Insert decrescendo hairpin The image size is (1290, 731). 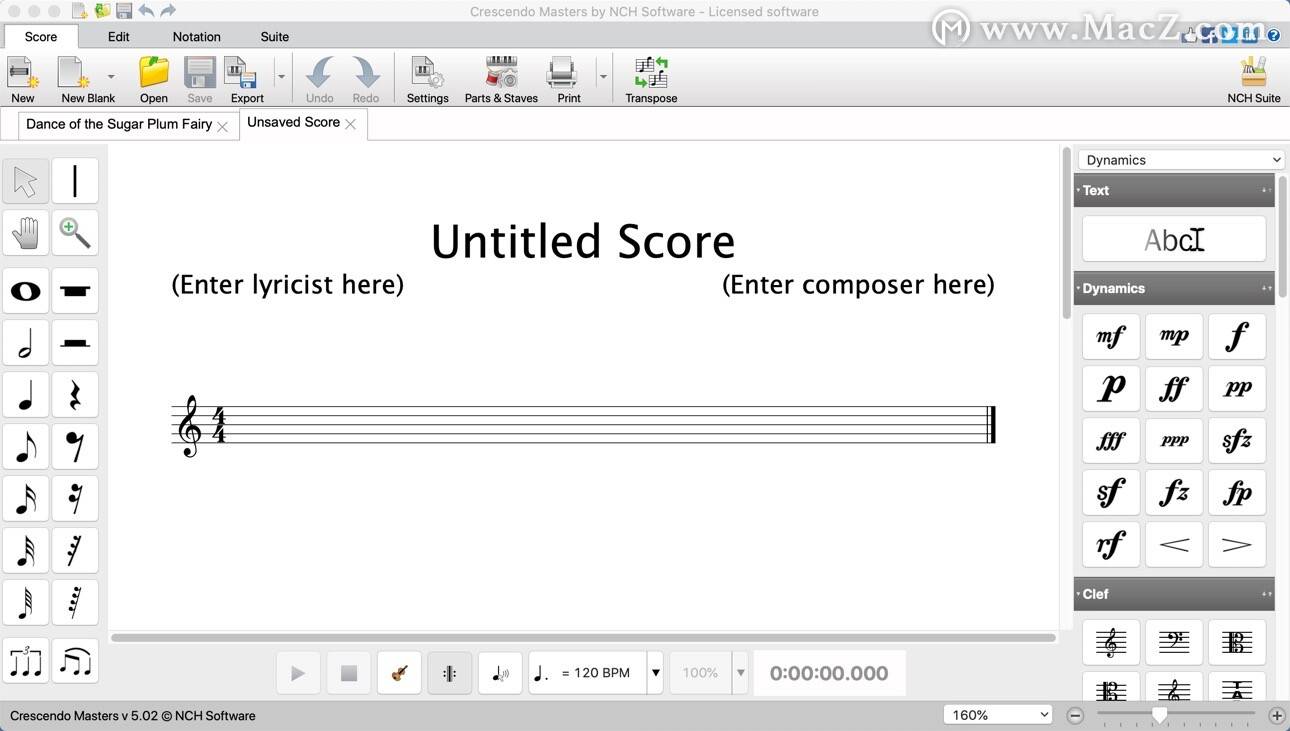1237,544
